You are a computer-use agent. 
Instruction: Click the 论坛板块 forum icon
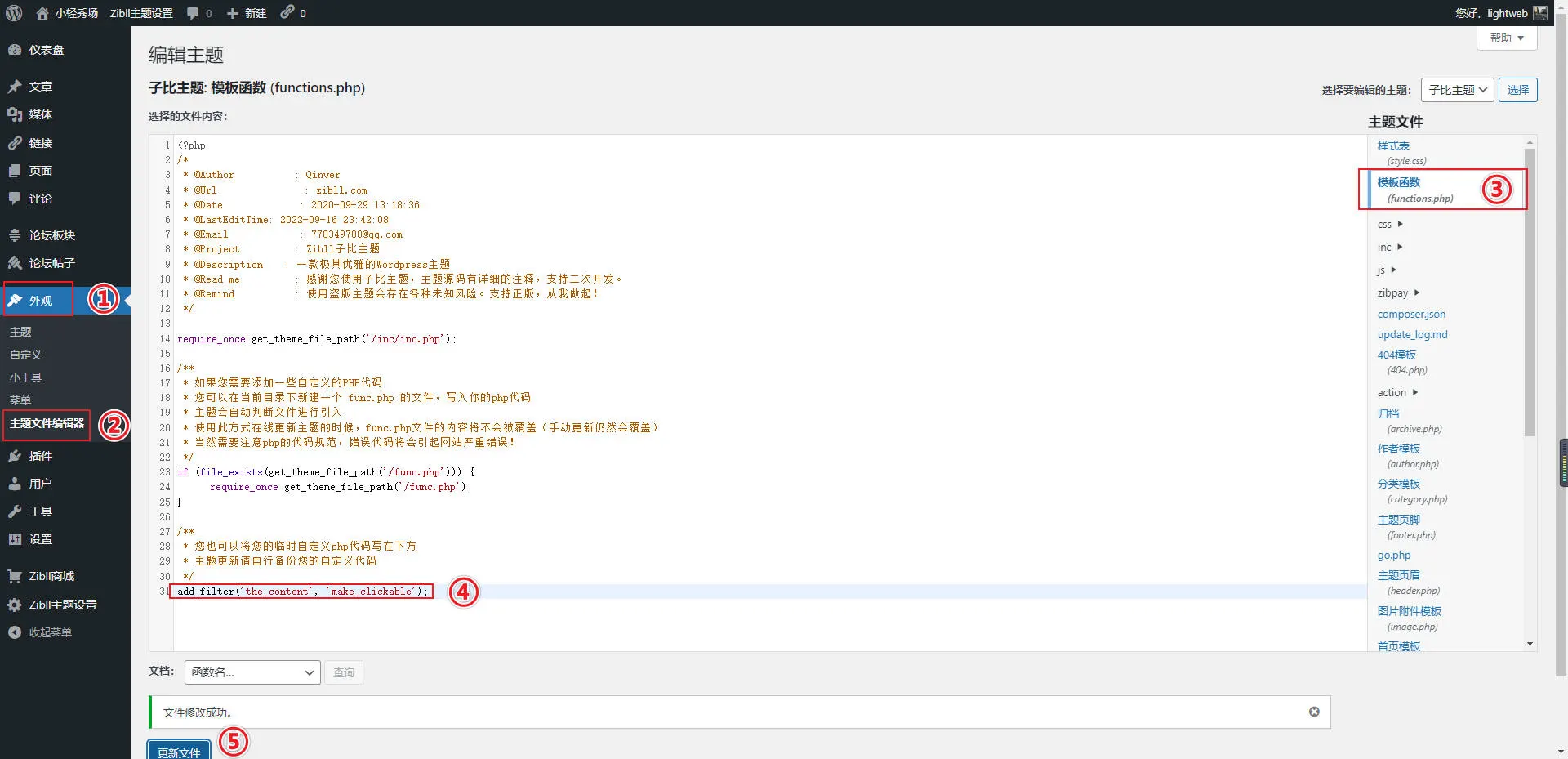(x=15, y=235)
